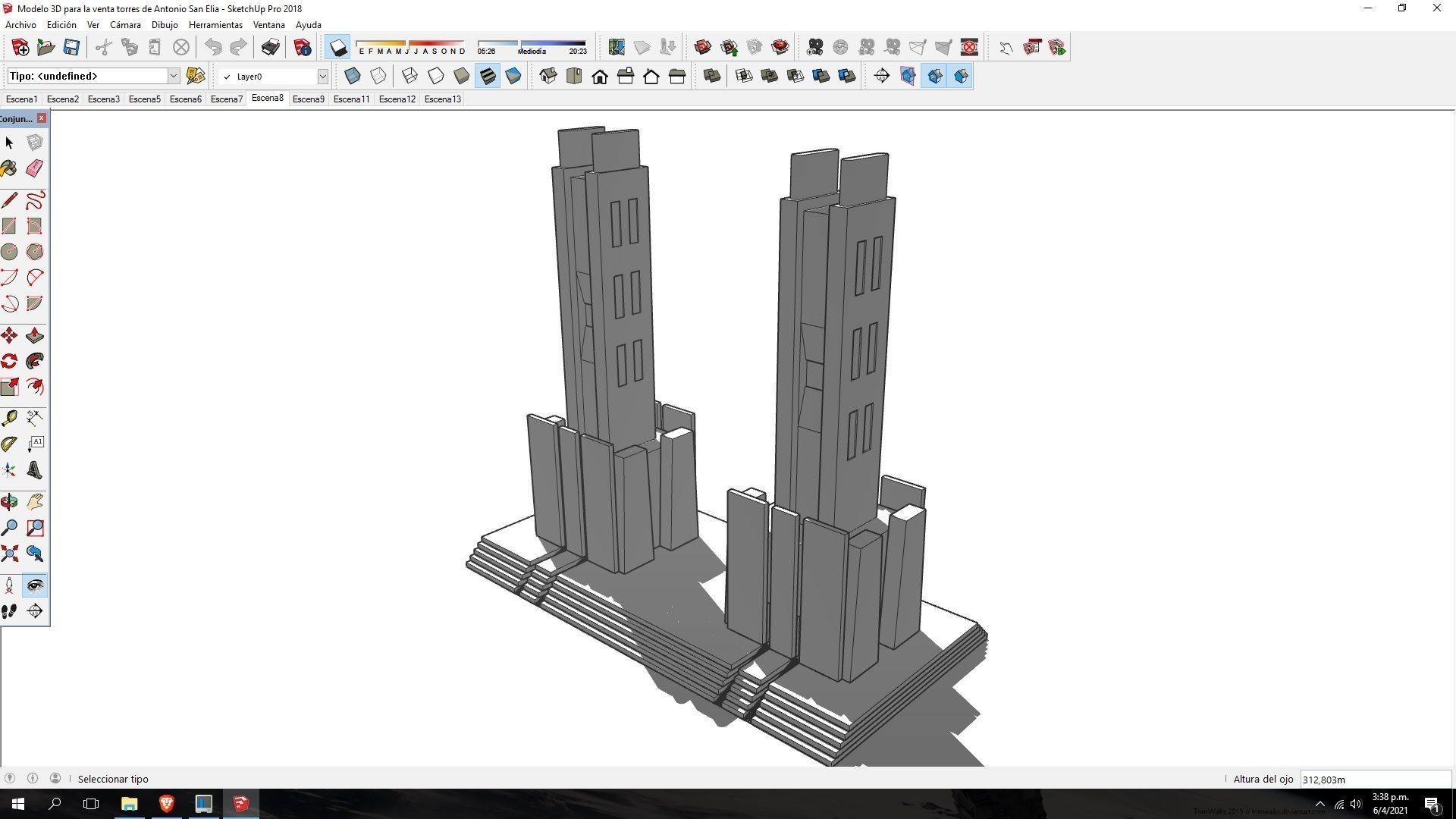
Task: Enable Shaded With Textures style
Action: pos(488,76)
